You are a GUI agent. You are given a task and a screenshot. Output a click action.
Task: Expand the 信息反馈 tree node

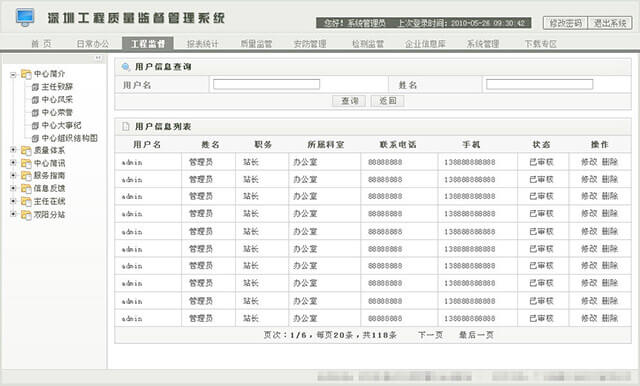click(13, 188)
